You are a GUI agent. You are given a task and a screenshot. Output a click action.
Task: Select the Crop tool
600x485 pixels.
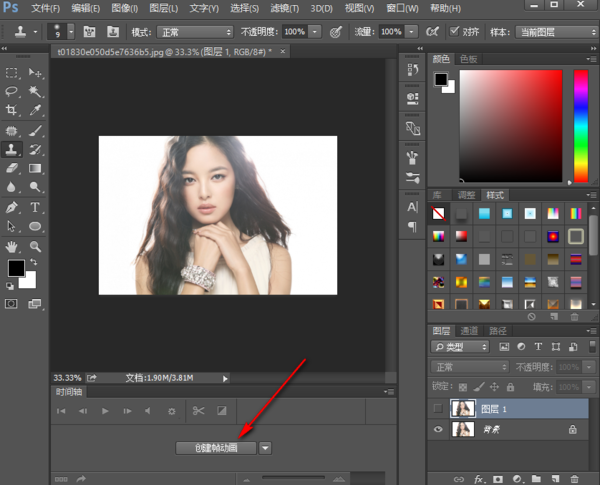(11, 110)
